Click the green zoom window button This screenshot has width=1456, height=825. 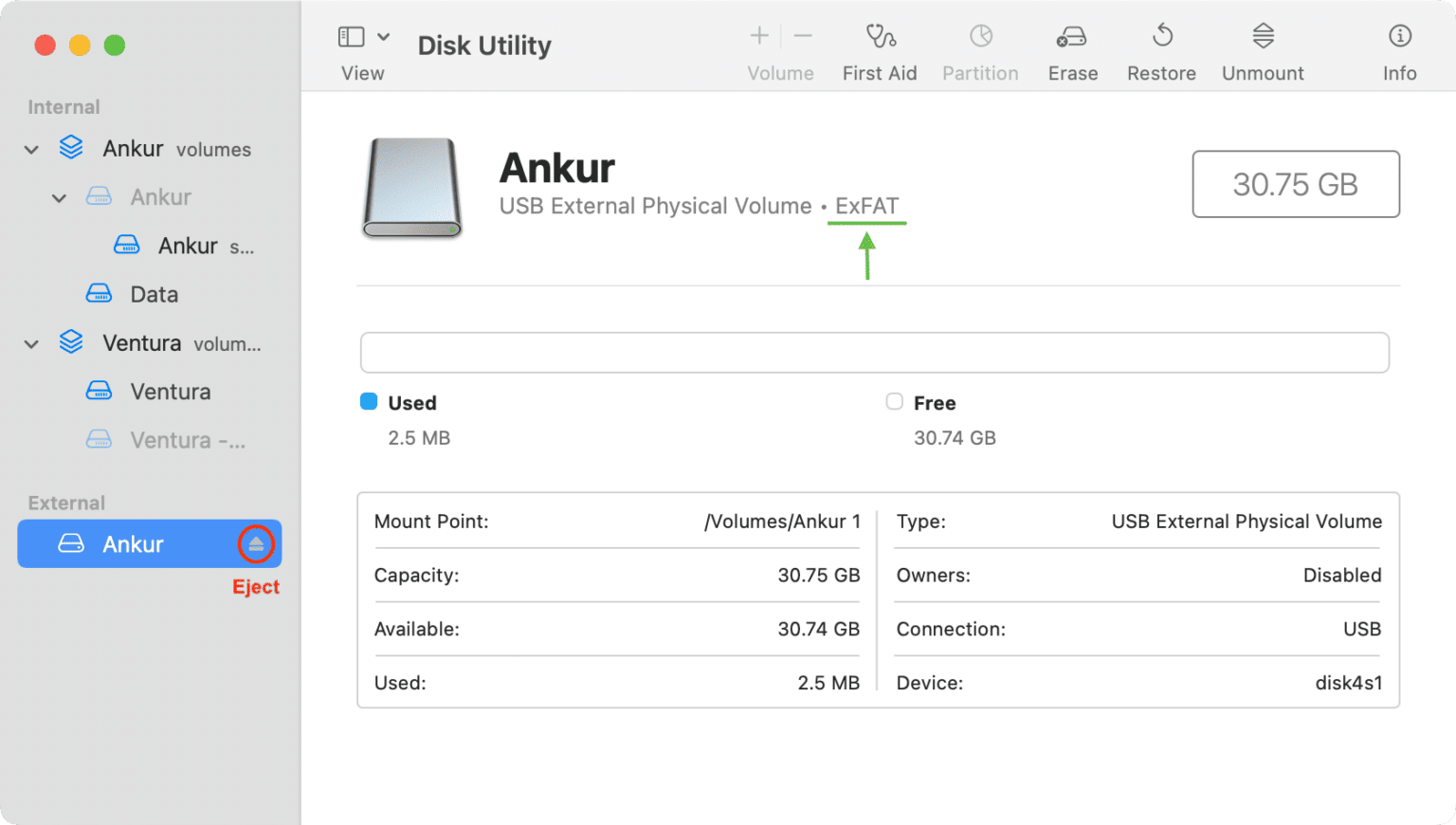[115, 45]
